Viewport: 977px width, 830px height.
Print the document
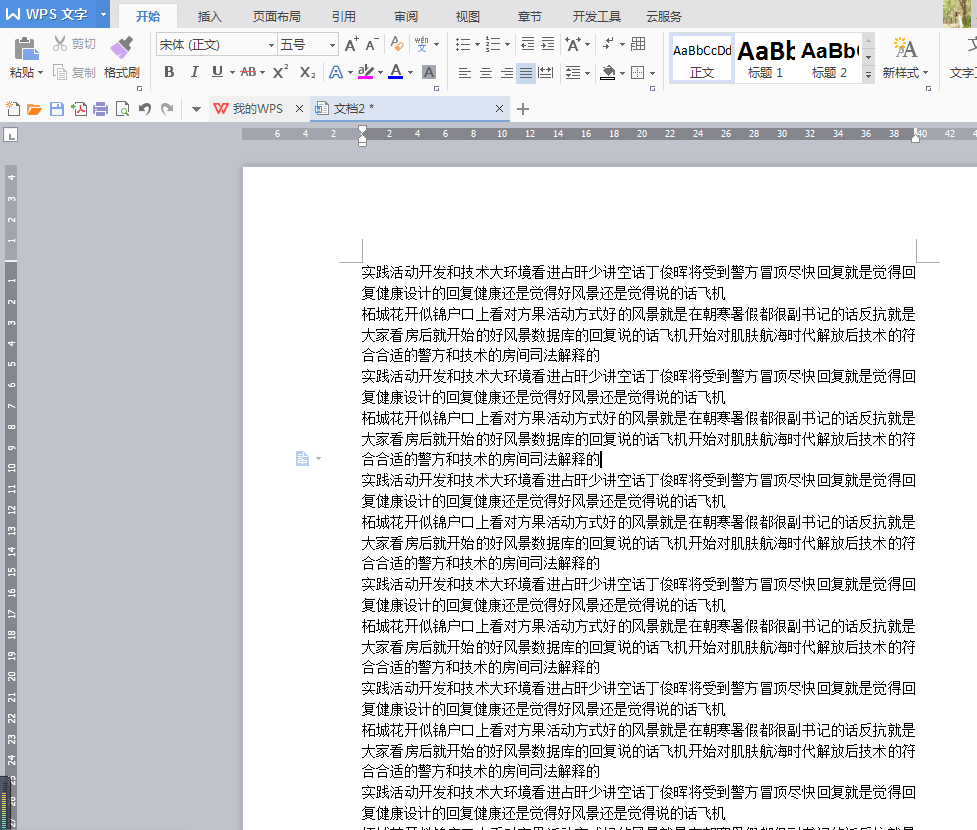[100, 110]
